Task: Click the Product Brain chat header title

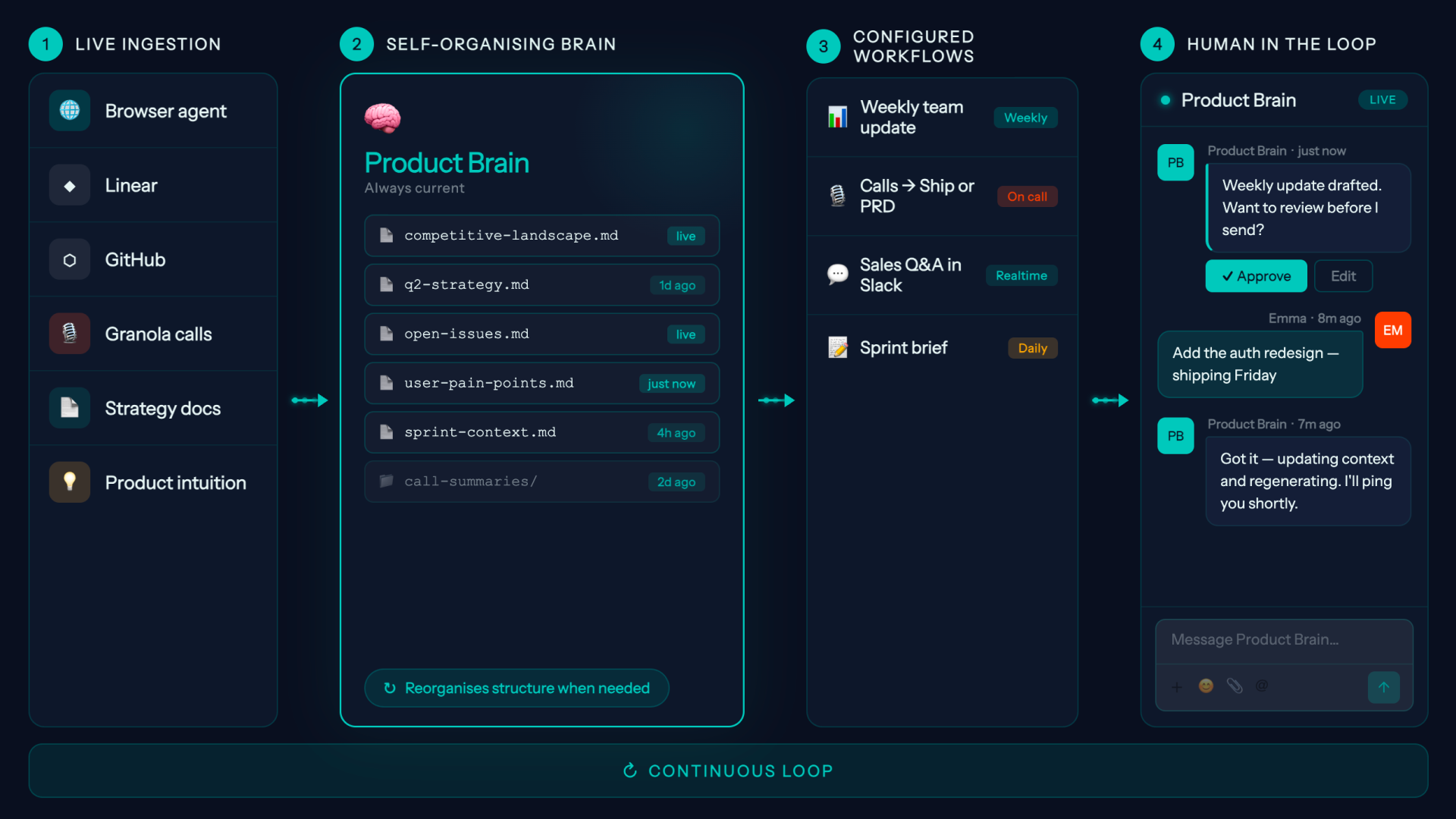Action: click(1238, 100)
